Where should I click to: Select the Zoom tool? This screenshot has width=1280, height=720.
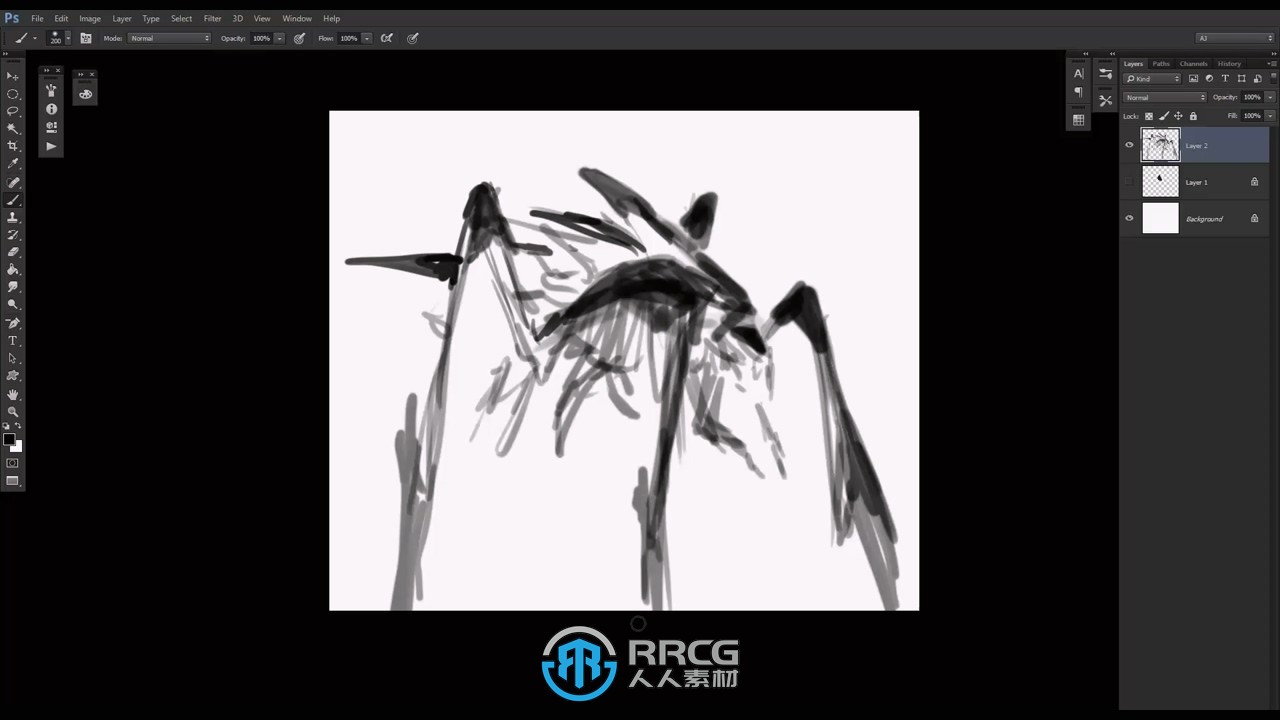[13, 412]
